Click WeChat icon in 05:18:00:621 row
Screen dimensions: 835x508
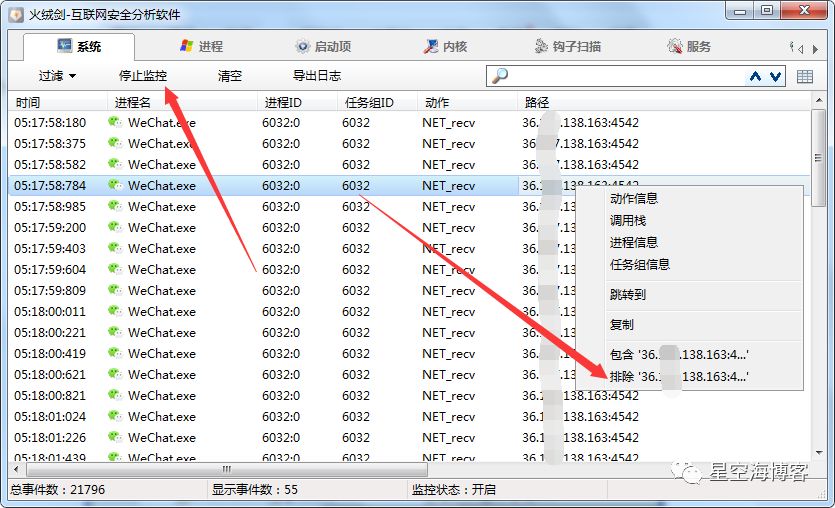click(115, 374)
